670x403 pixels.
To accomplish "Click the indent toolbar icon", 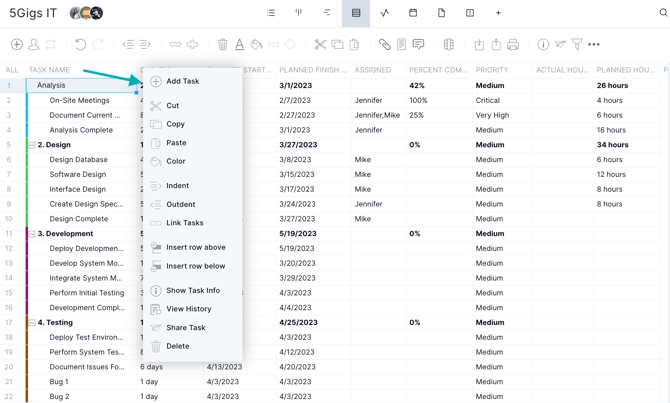I will [x=145, y=44].
